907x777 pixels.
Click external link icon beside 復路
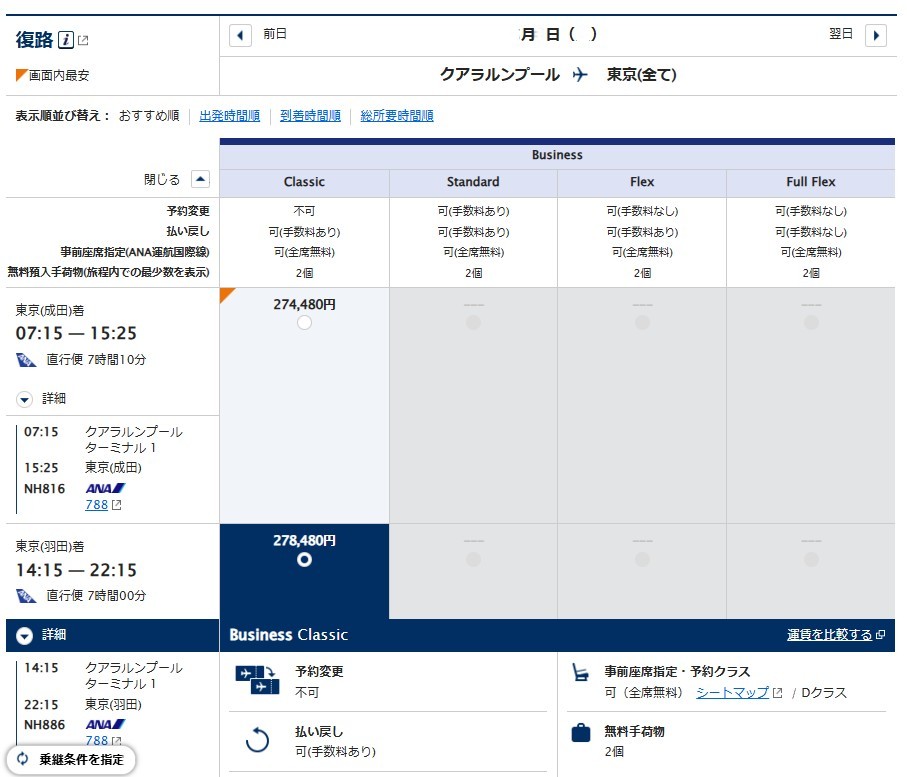click(83, 40)
